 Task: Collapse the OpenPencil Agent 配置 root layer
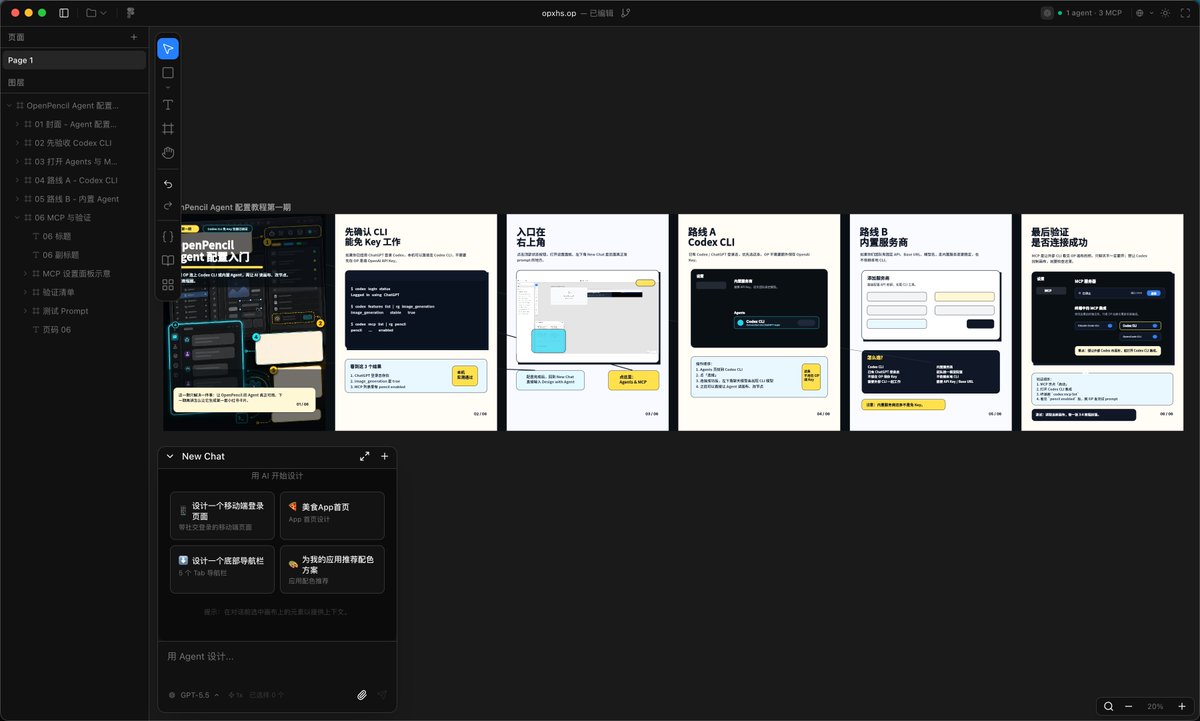click(9, 105)
